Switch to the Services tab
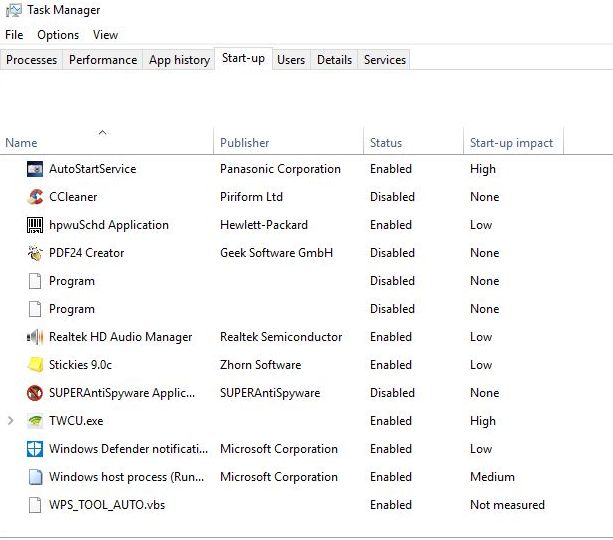Image resolution: width=613 pixels, height=540 pixels. click(x=385, y=60)
